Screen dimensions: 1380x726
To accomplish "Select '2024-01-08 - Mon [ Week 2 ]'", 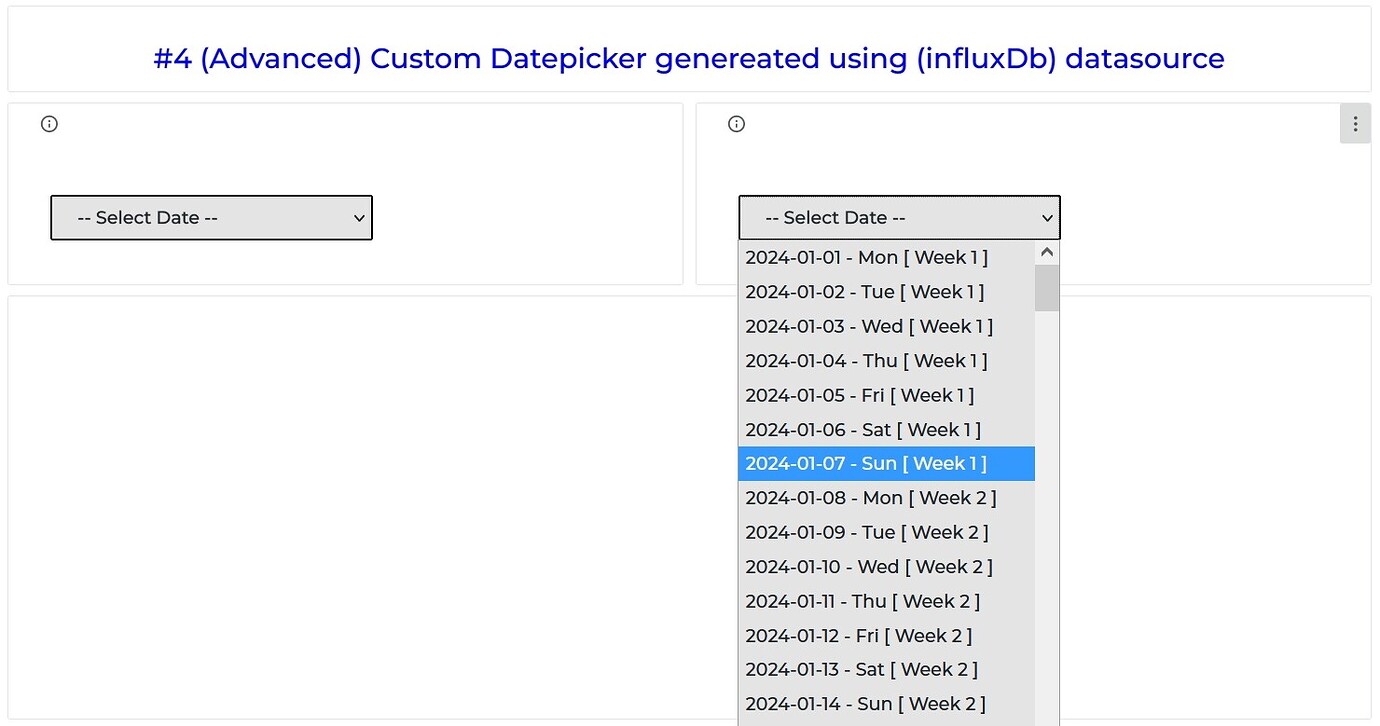I will (x=870, y=497).
